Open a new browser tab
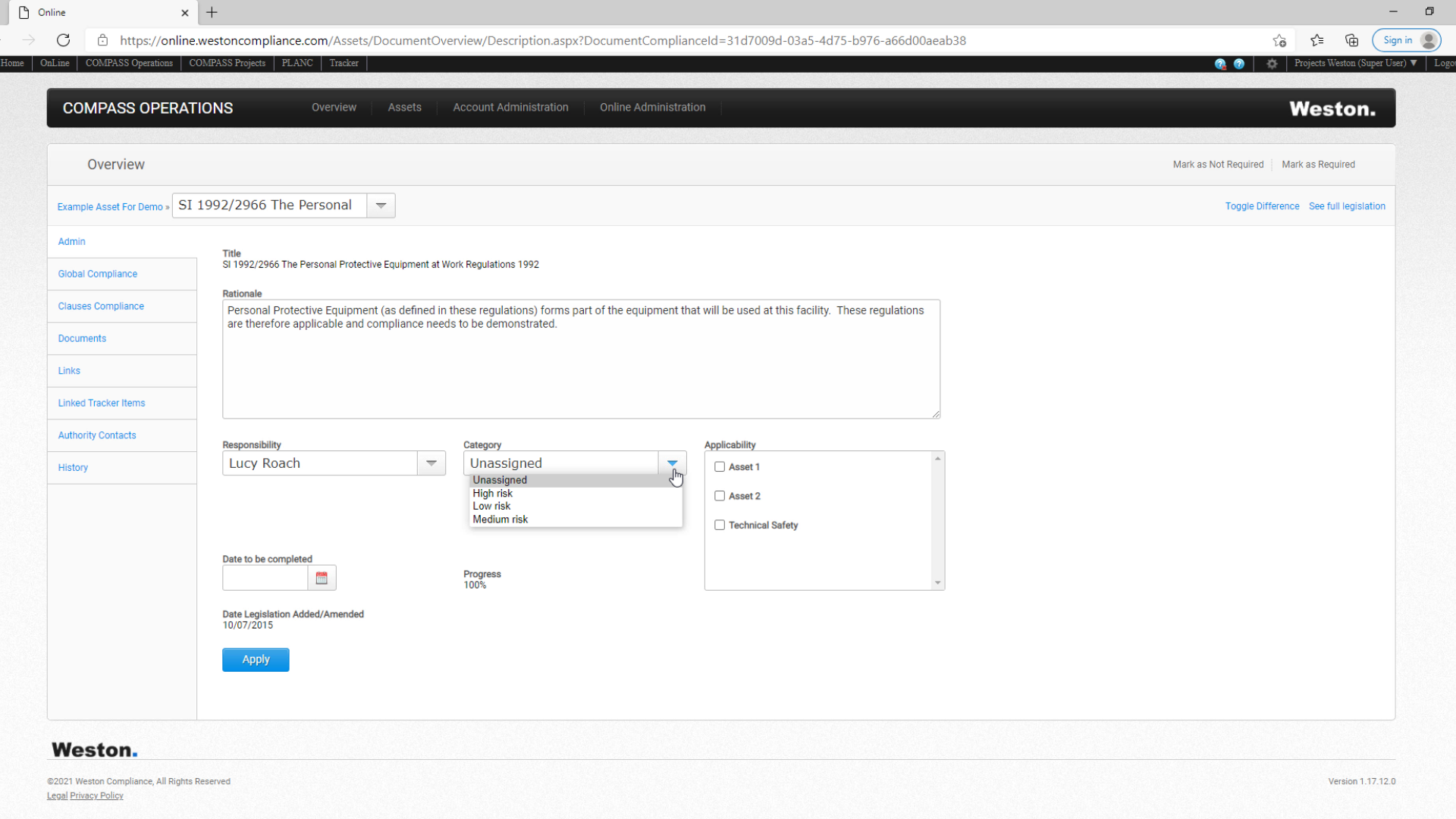 [212, 12]
